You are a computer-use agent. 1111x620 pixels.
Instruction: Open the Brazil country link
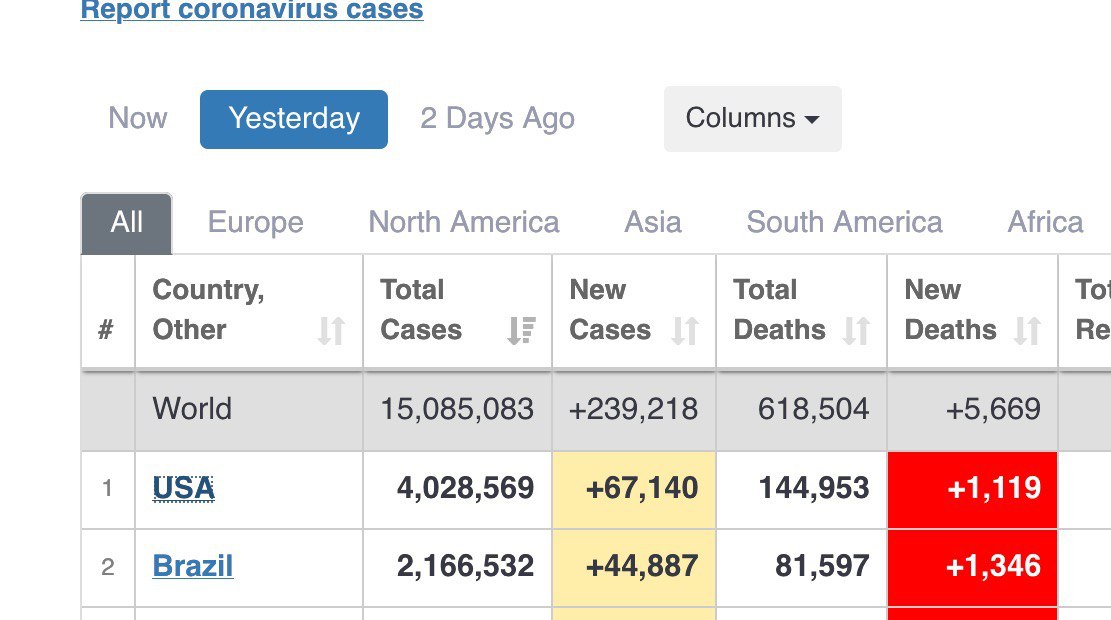[193, 566]
